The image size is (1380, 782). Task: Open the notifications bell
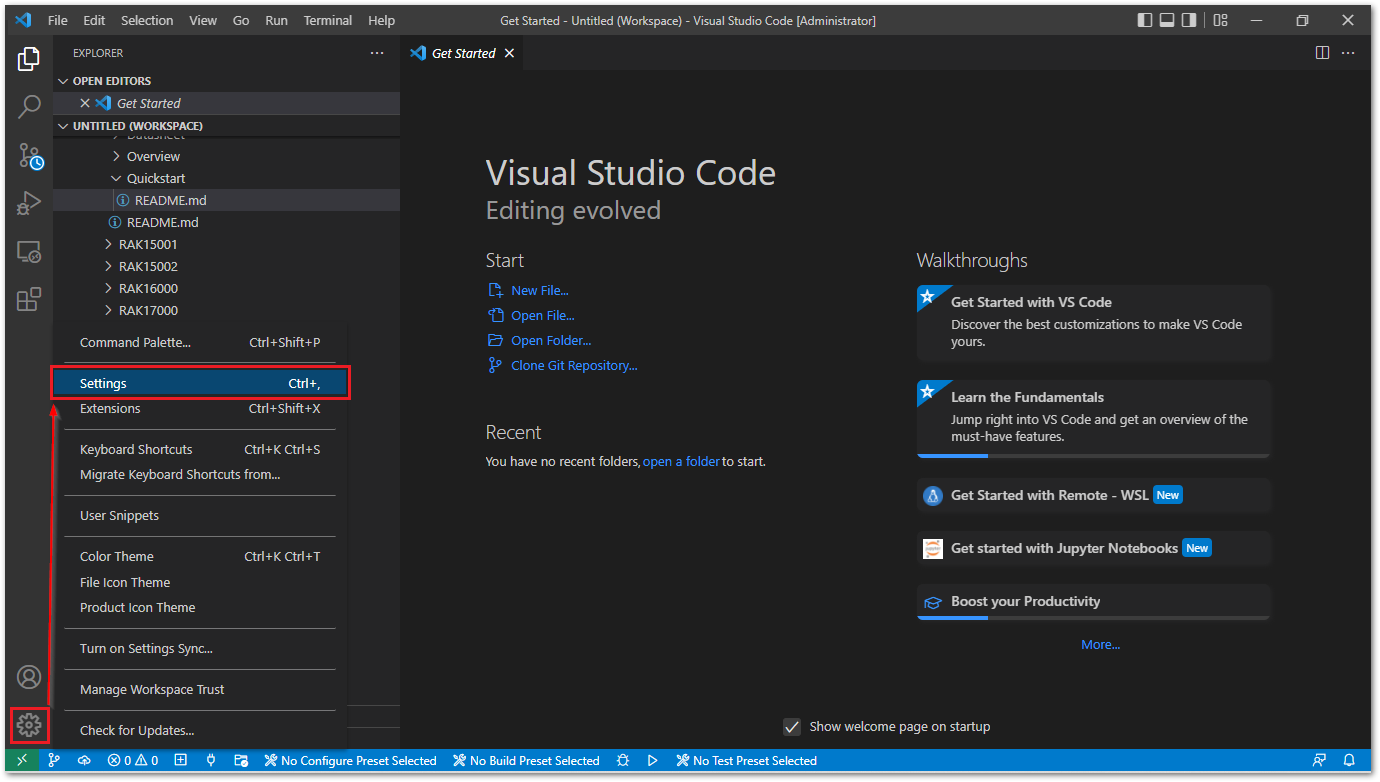tap(1349, 761)
